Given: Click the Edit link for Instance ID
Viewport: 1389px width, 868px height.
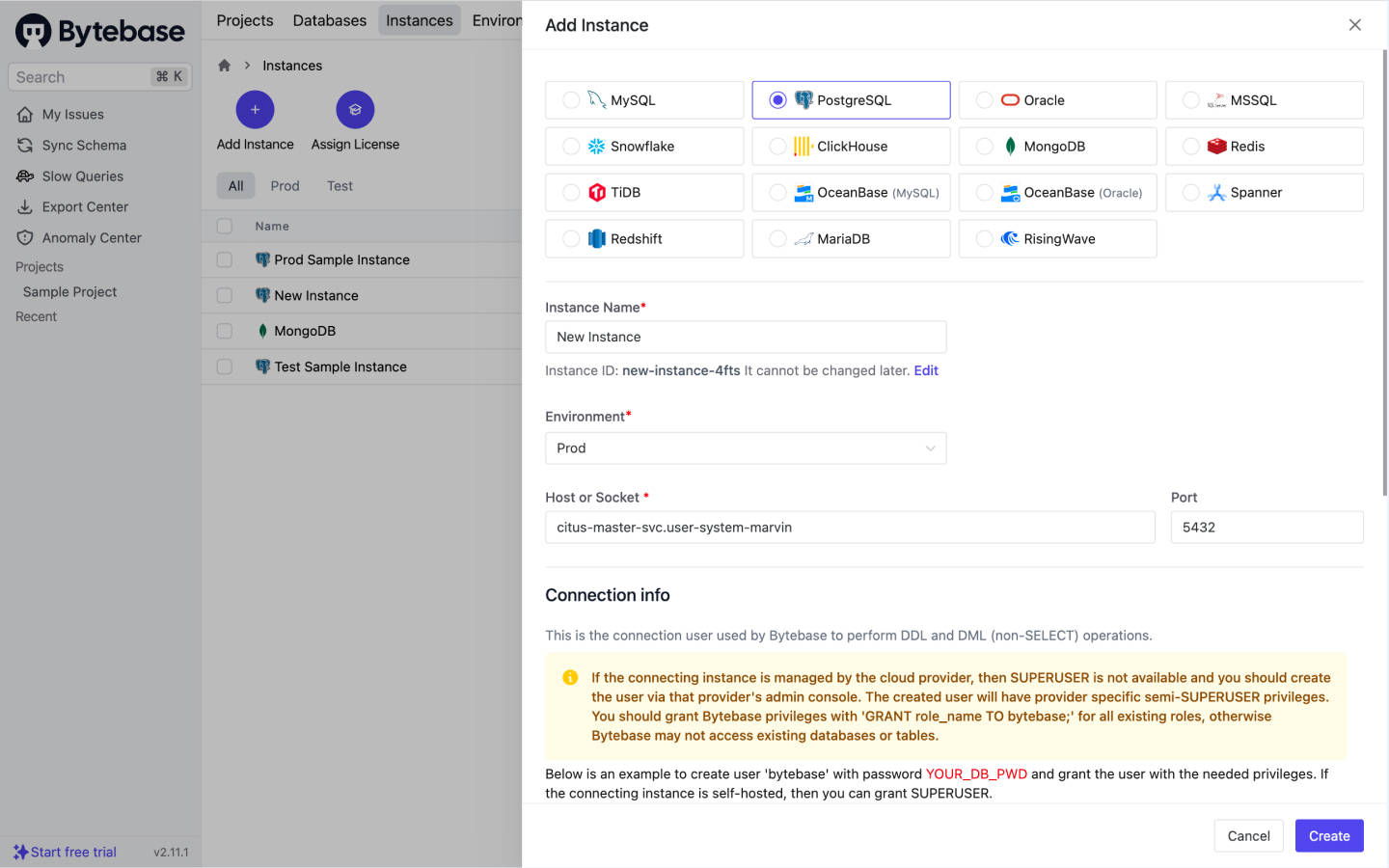Looking at the screenshot, I should [x=925, y=371].
